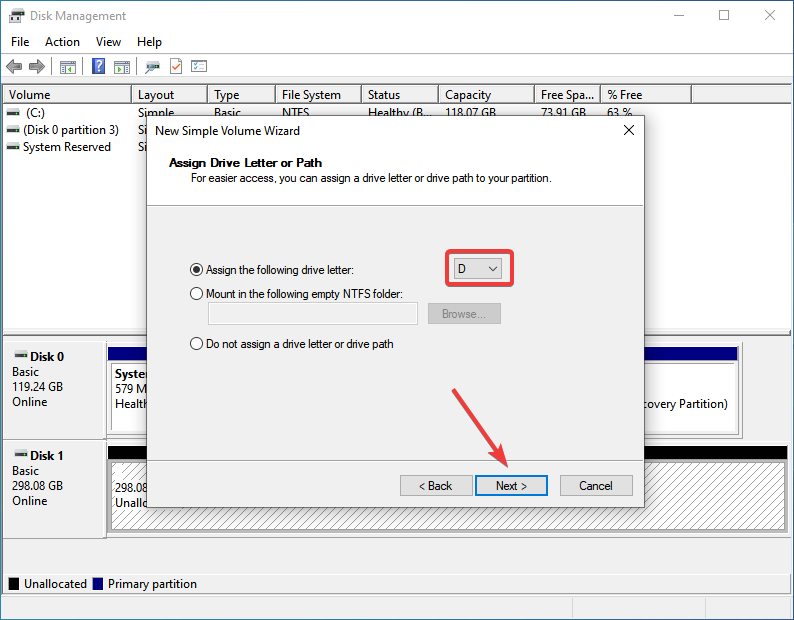The image size is (794, 620).
Task: Sort by File System column header
Action: pyautogui.click(x=319, y=95)
